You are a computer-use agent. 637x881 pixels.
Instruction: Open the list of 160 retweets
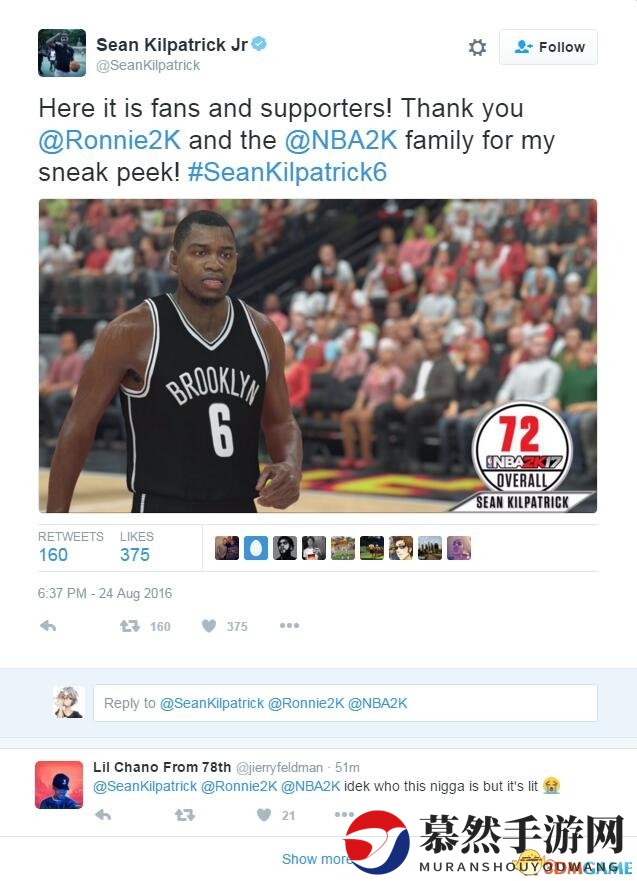coord(71,547)
